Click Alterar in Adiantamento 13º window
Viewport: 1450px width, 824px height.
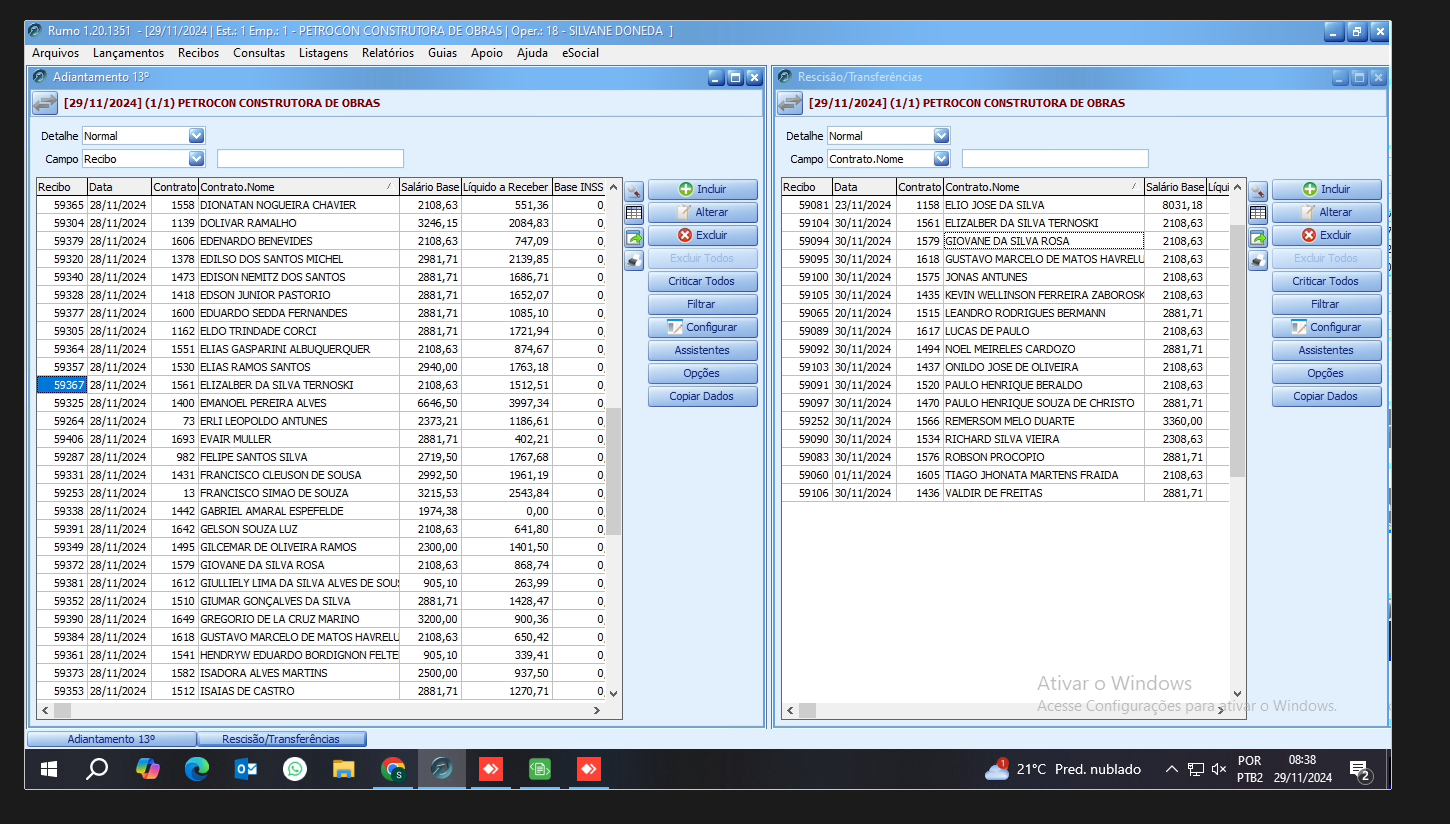[x=702, y=212]
